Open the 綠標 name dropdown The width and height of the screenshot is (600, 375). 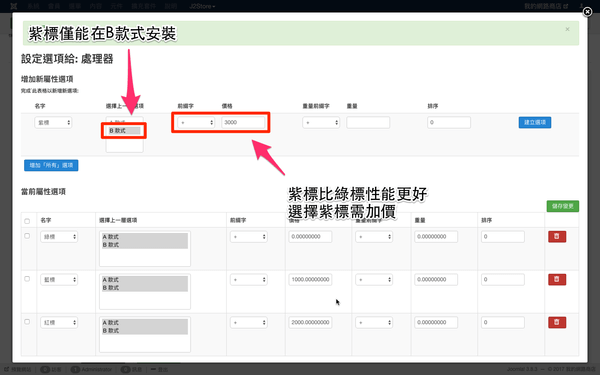59,236
